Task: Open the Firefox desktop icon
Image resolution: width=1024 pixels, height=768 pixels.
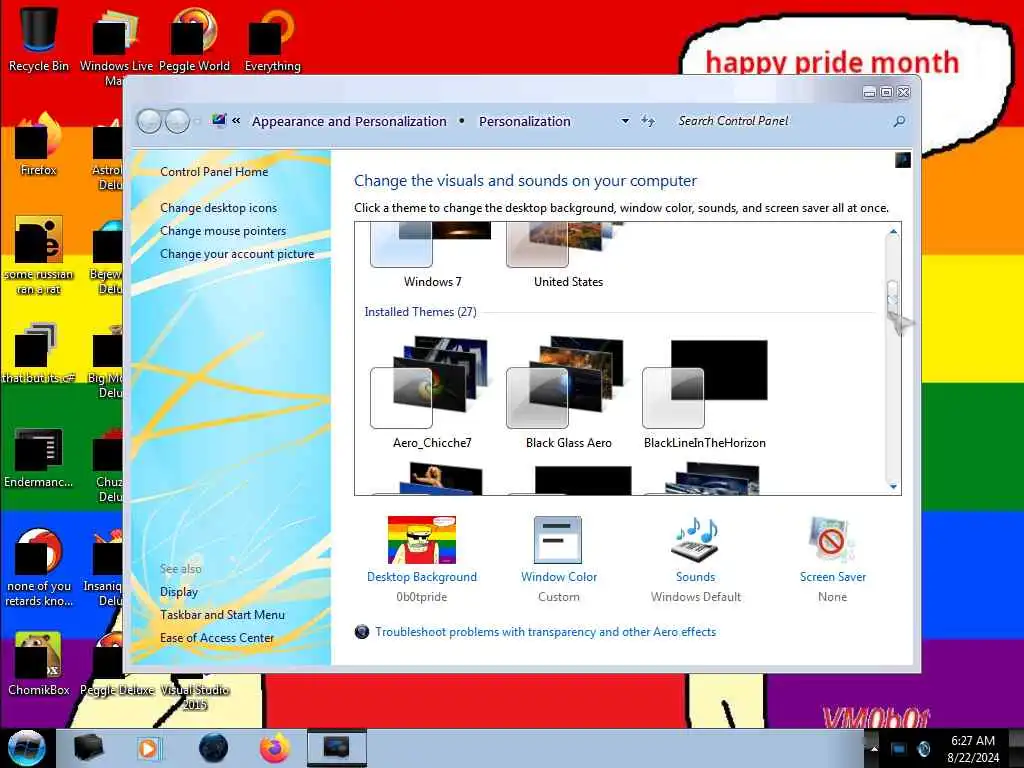Action: coord(39,144)
